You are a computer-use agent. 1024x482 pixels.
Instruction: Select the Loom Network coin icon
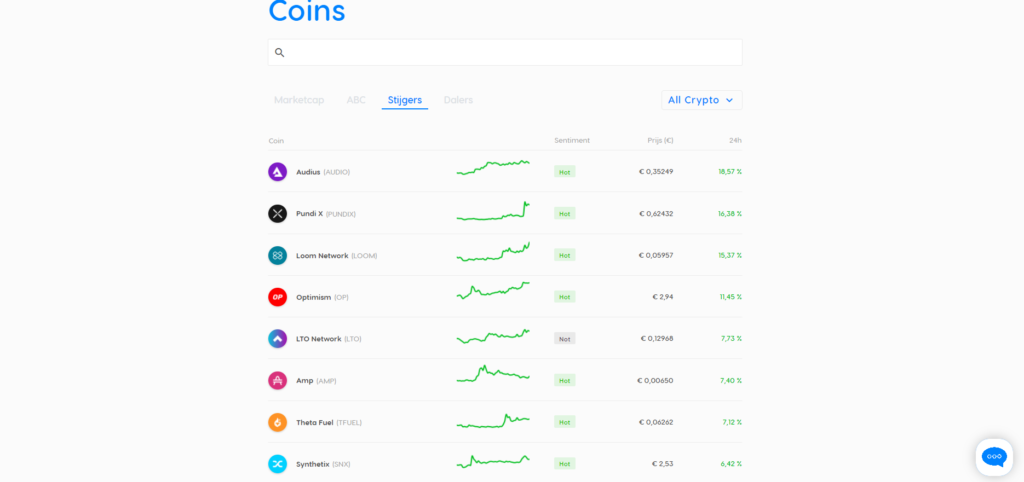(277, 255)
